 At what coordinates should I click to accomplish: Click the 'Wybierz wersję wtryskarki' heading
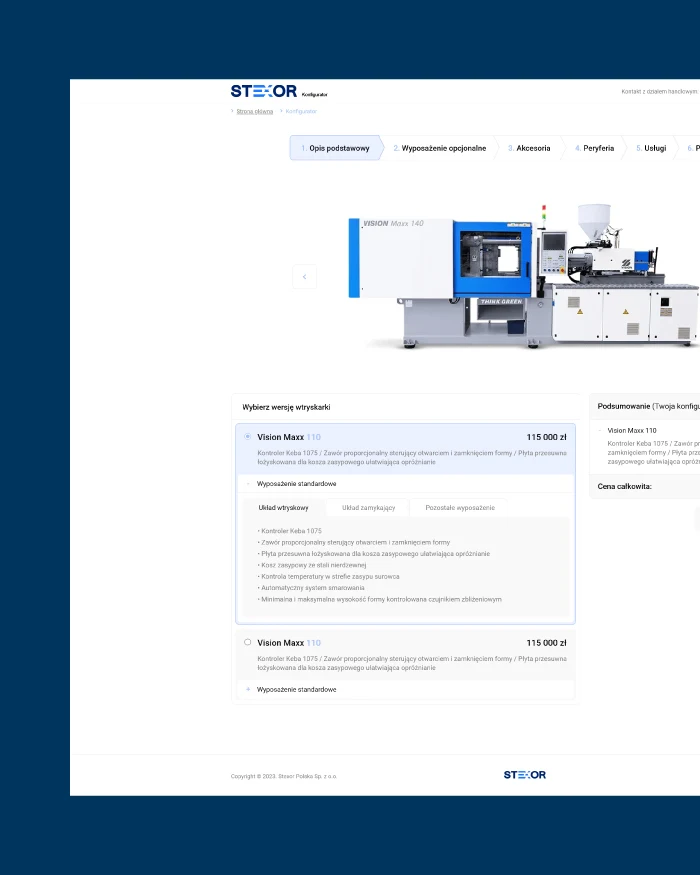point(286,407)
